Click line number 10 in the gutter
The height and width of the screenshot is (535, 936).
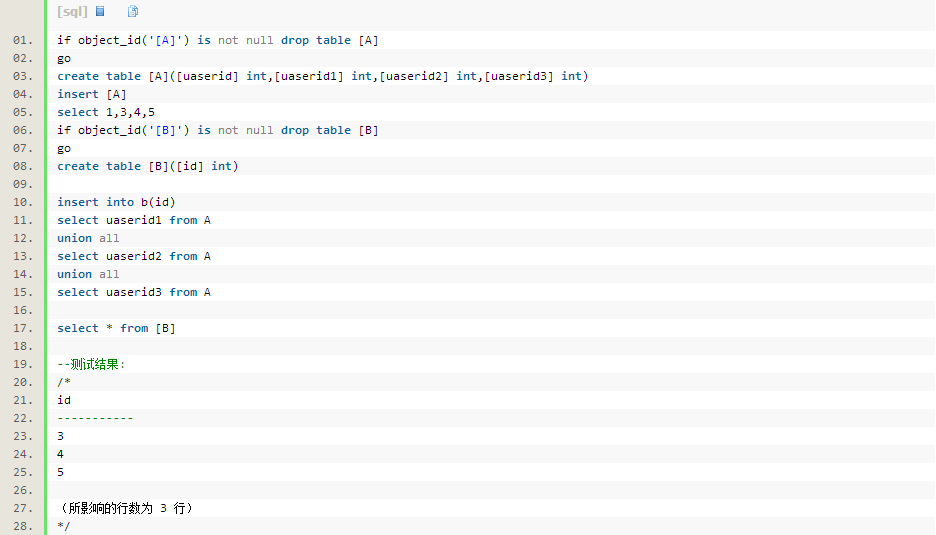coord(23,202)
